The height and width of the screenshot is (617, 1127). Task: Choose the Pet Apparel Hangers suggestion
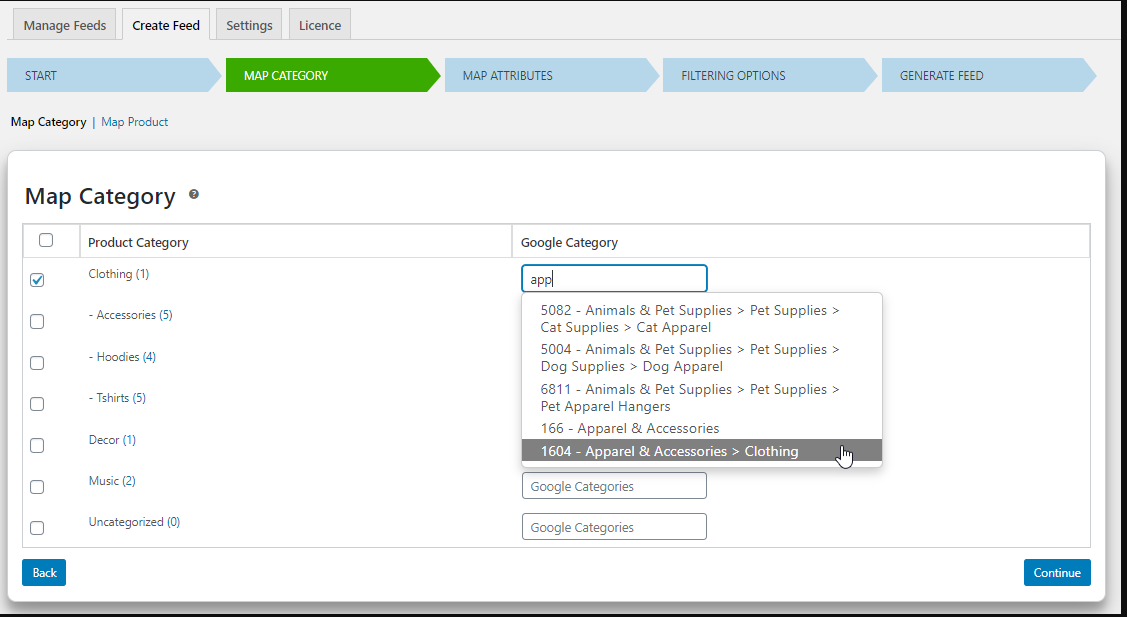pyautogui.click(x=690, y=398)
